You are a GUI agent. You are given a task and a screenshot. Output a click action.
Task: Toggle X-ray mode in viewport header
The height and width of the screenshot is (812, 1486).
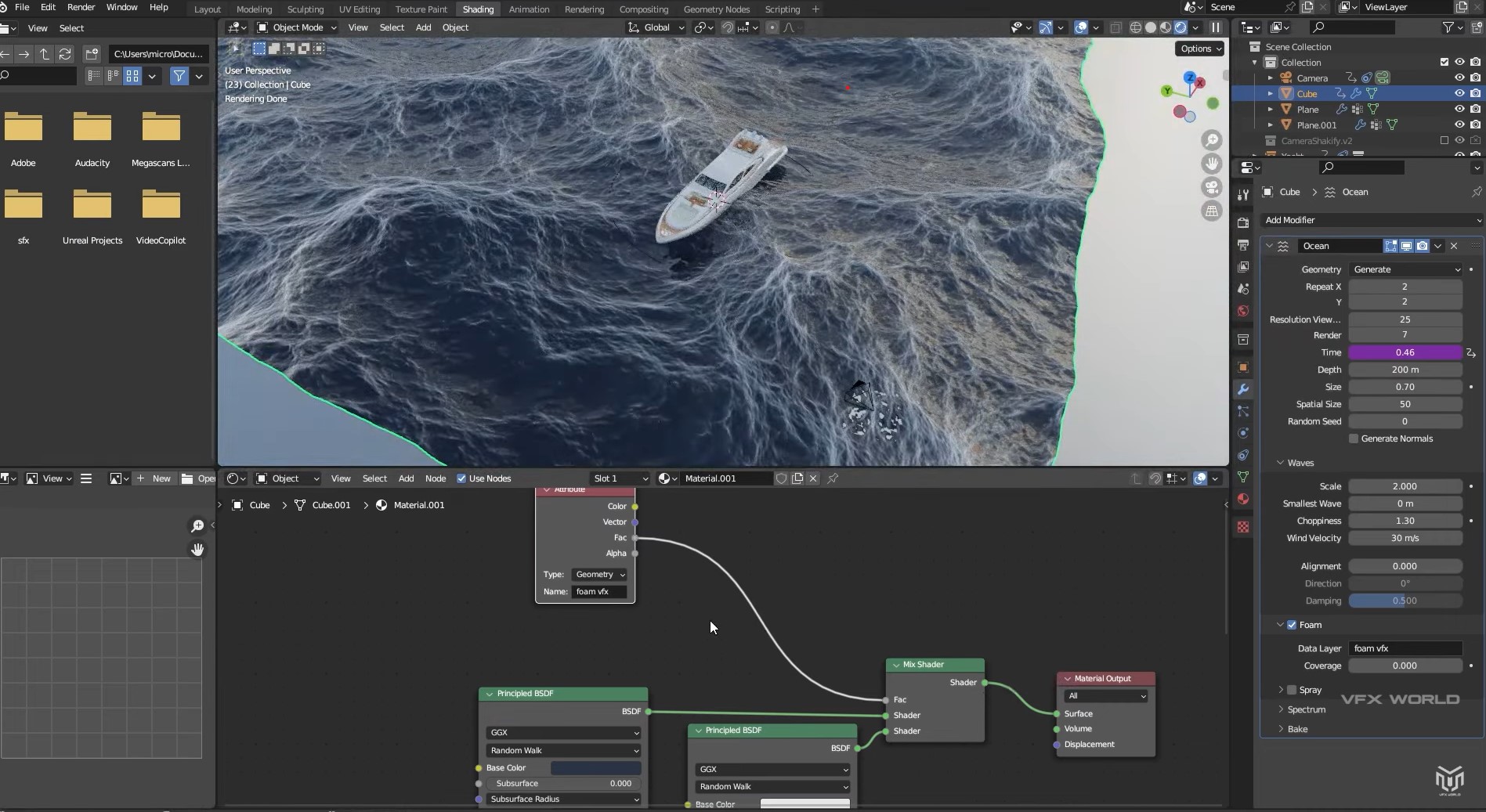tap(1115, 27)
